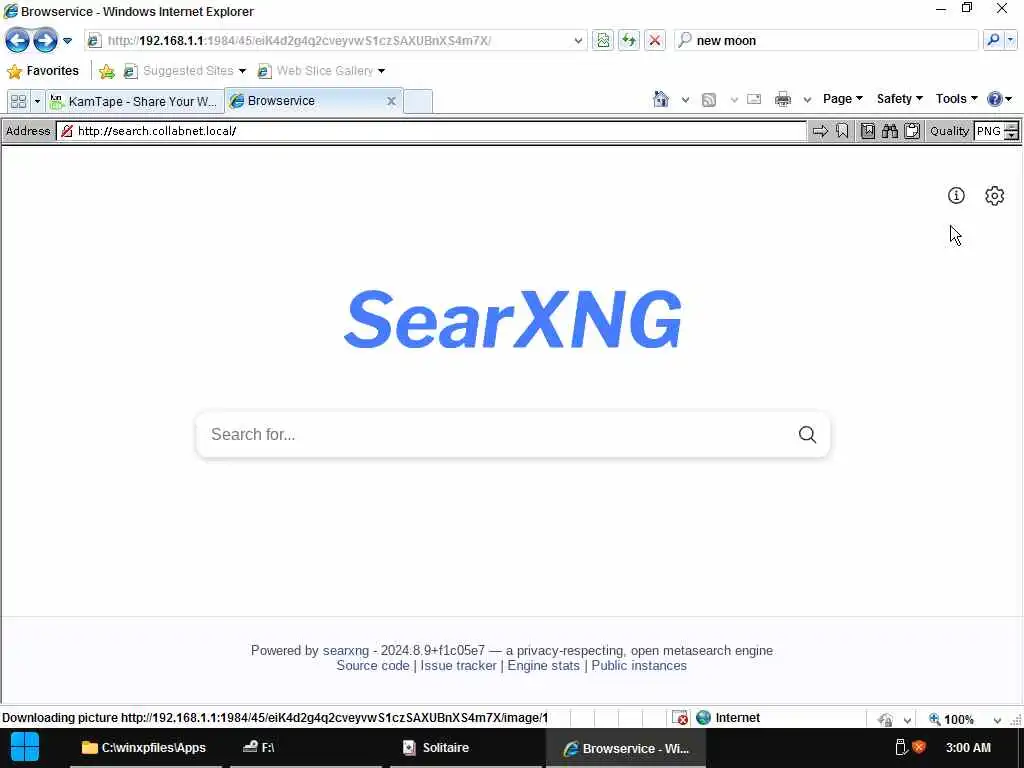Switch to C:\winxpfiles\Apps taskbar window

(x=145, y=748)
